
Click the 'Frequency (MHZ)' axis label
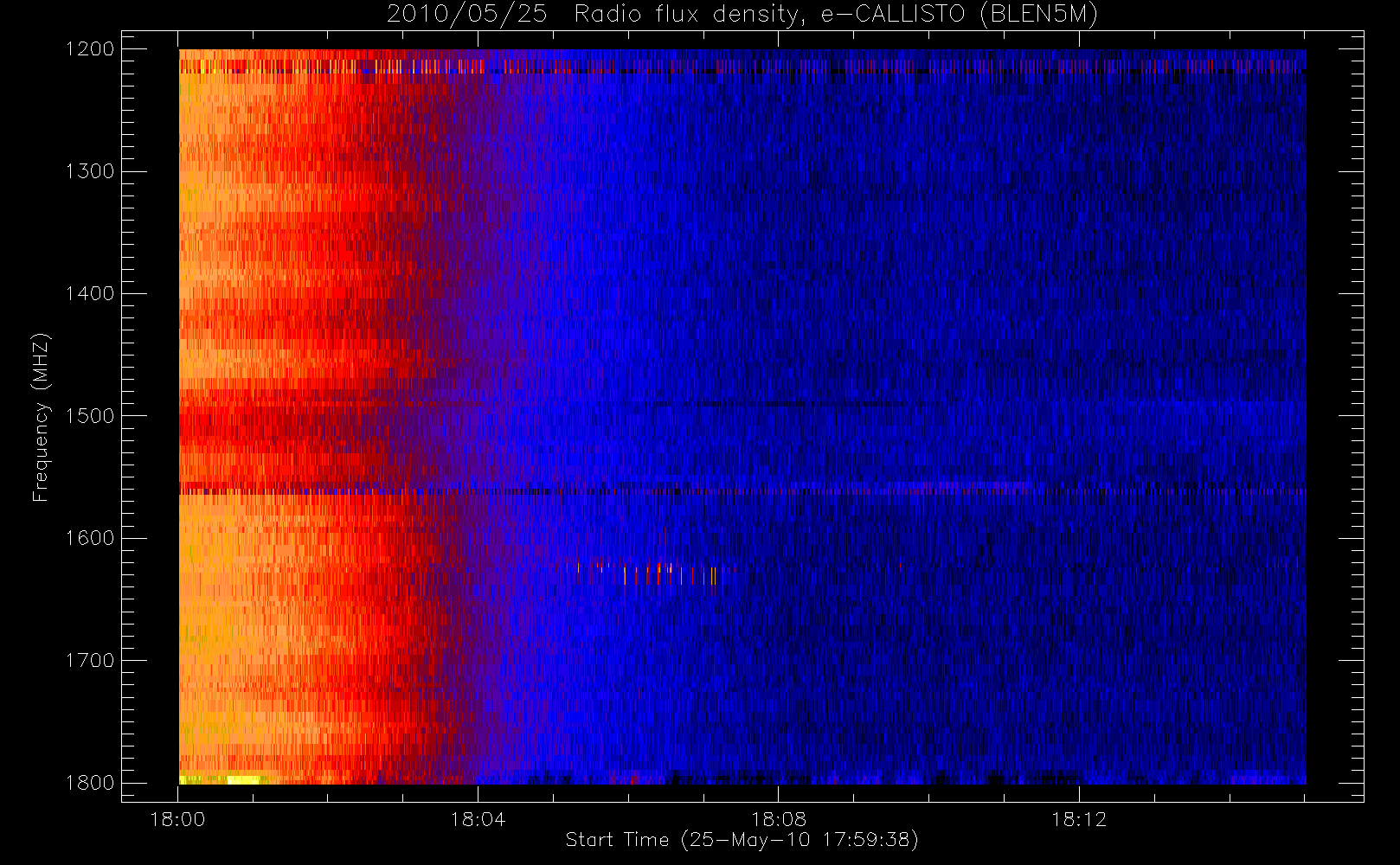[41, 417]
